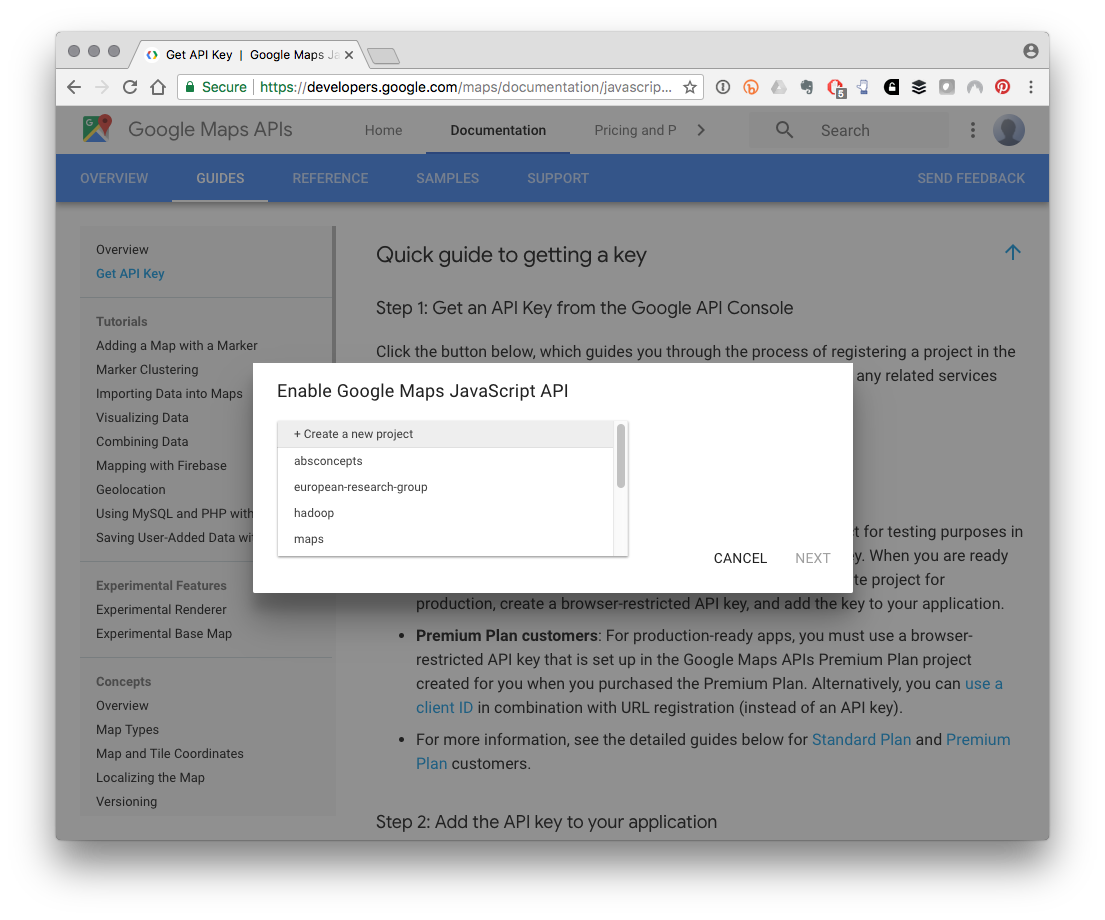Screen dimensions: 1105x920
Task: Open the top Overview sidebar link
Action: click(123, 250)
